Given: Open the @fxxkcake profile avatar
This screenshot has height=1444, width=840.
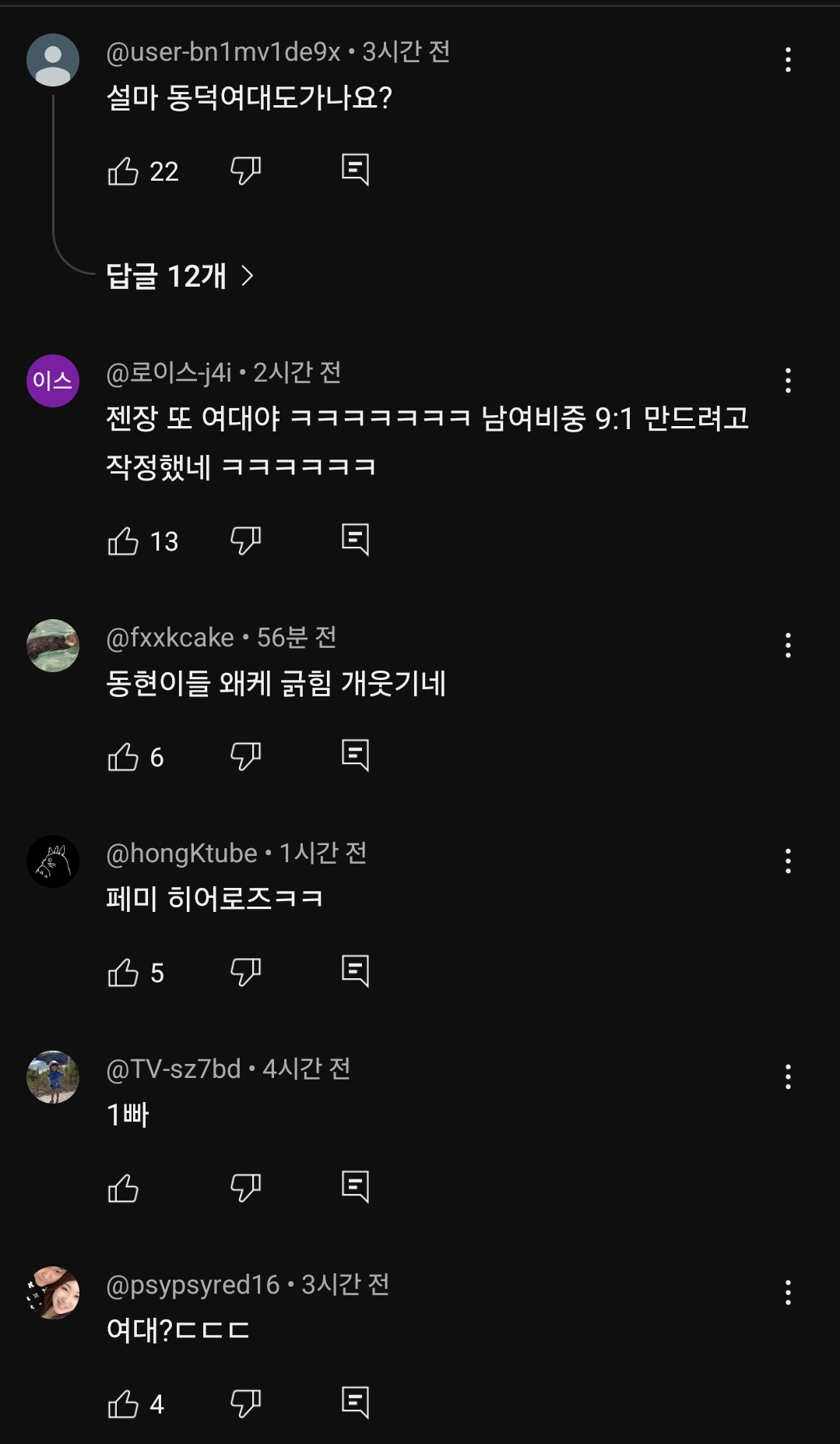Looking at the screenshot, I should (x=53, y=646).
